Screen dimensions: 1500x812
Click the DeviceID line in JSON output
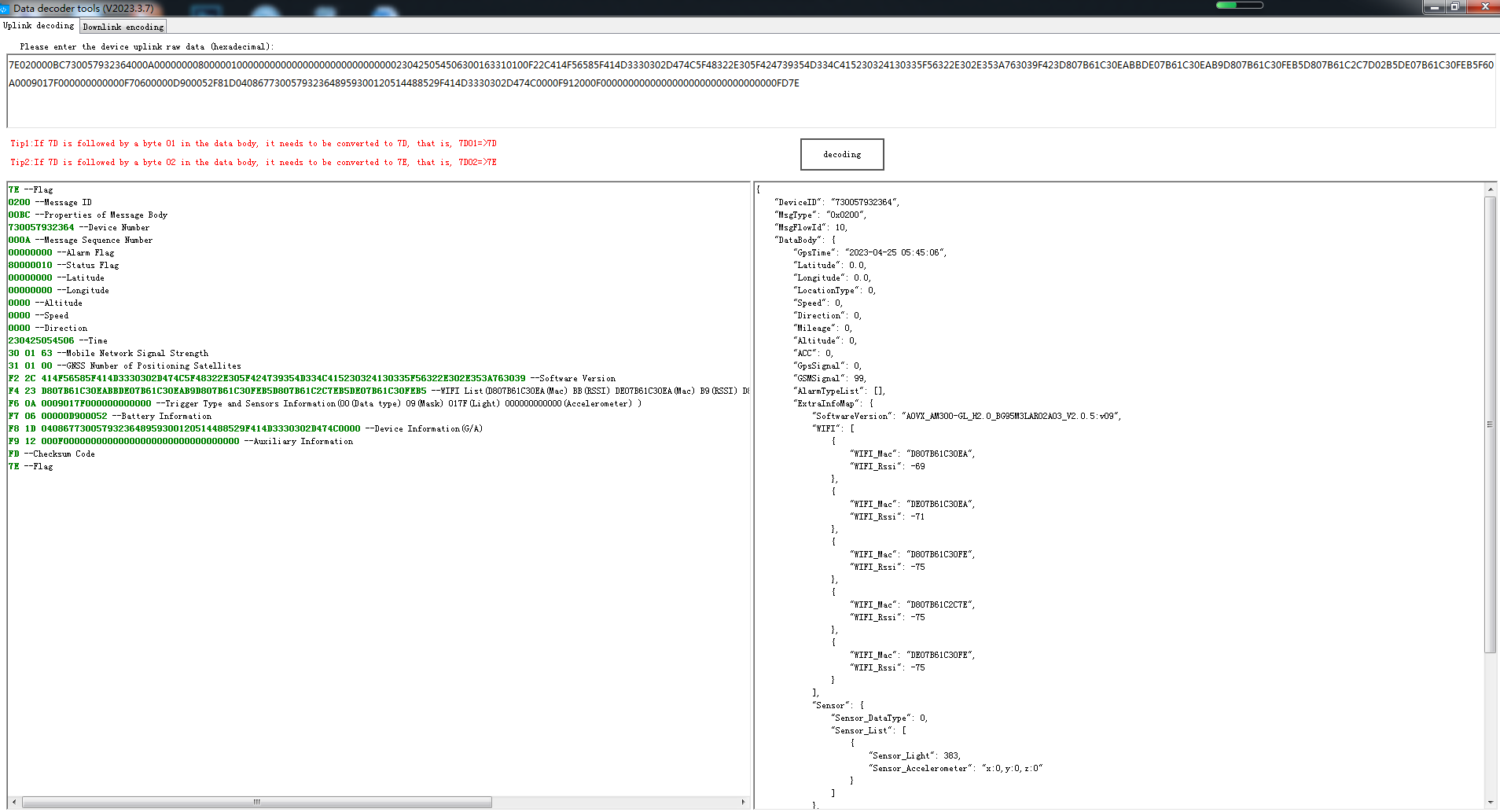pyautogui.click(x=836, y=202)
